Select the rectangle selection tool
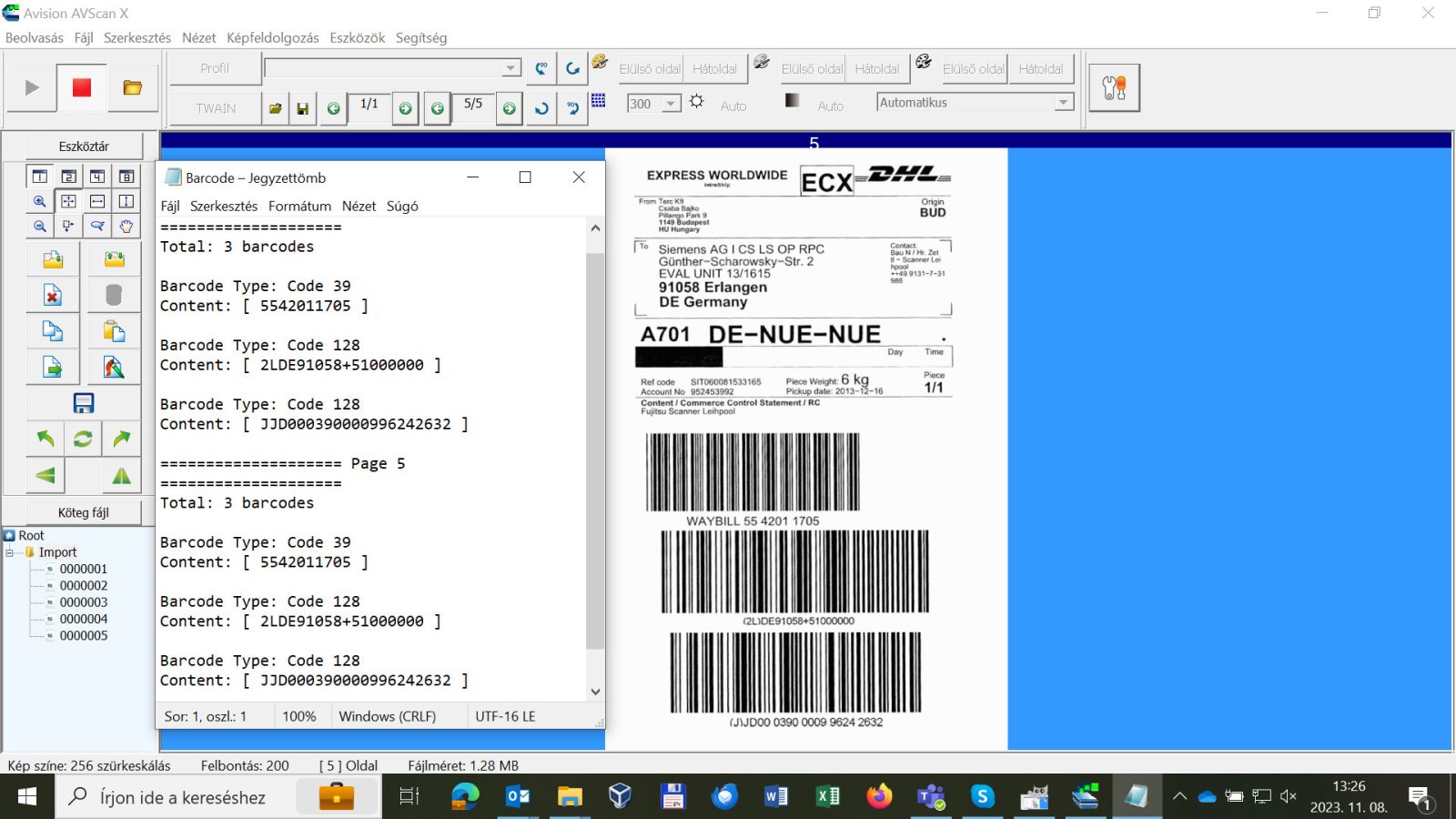This screenshot has height=819, width=1456. point(68,226)
